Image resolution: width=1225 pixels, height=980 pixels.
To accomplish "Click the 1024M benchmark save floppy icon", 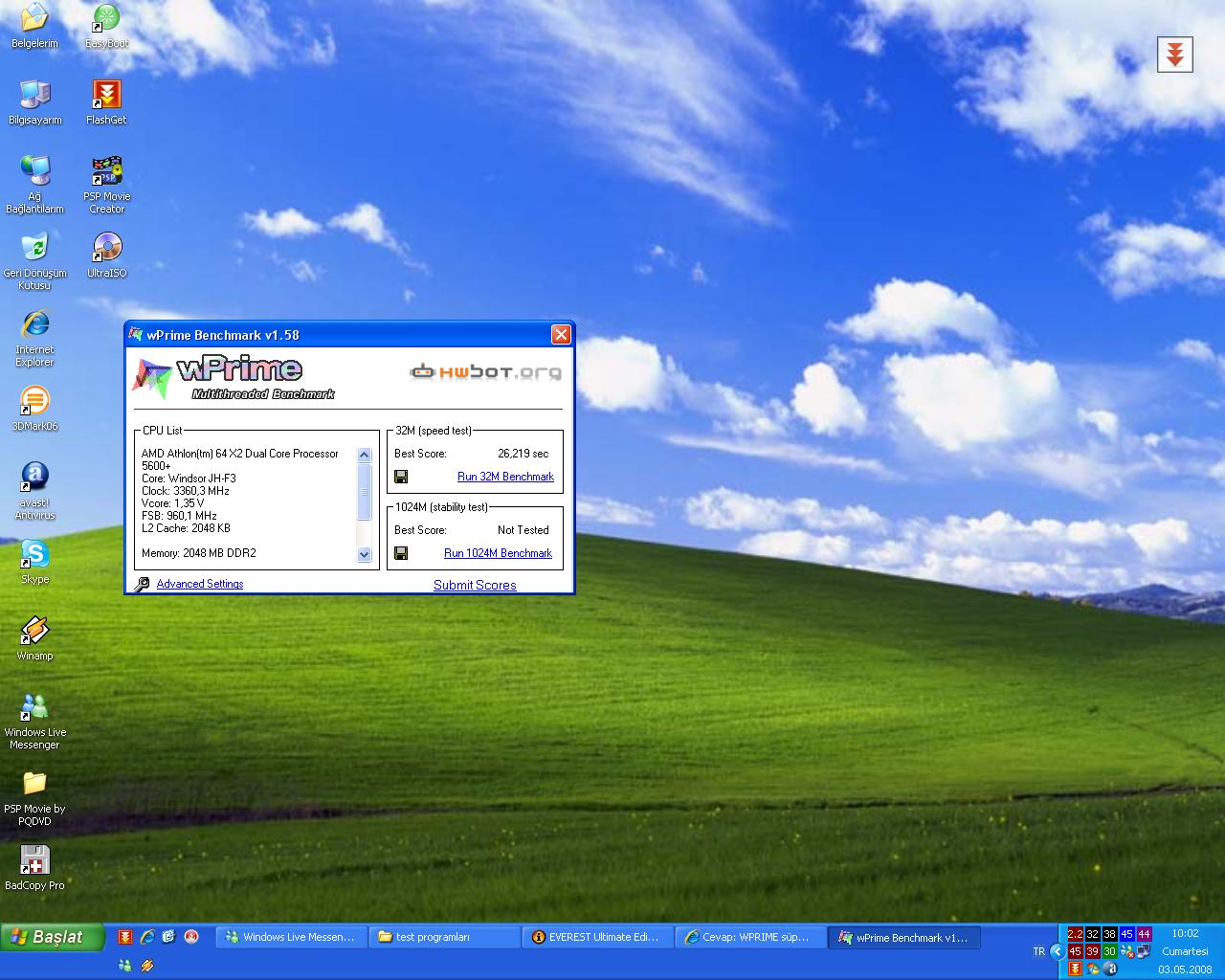I will pyautogui.click(x=401, y=553).
